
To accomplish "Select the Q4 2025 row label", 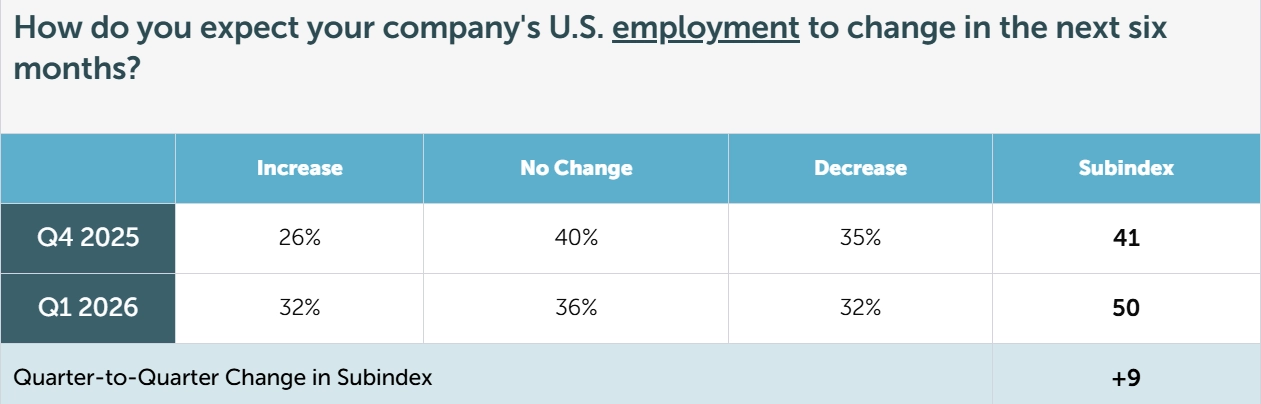I will (x=88, y=238).
